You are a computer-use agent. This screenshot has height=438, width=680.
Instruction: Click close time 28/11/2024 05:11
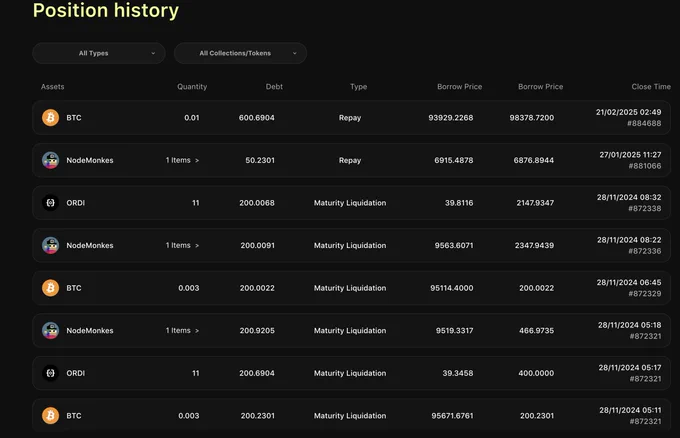tap(630, 410)
